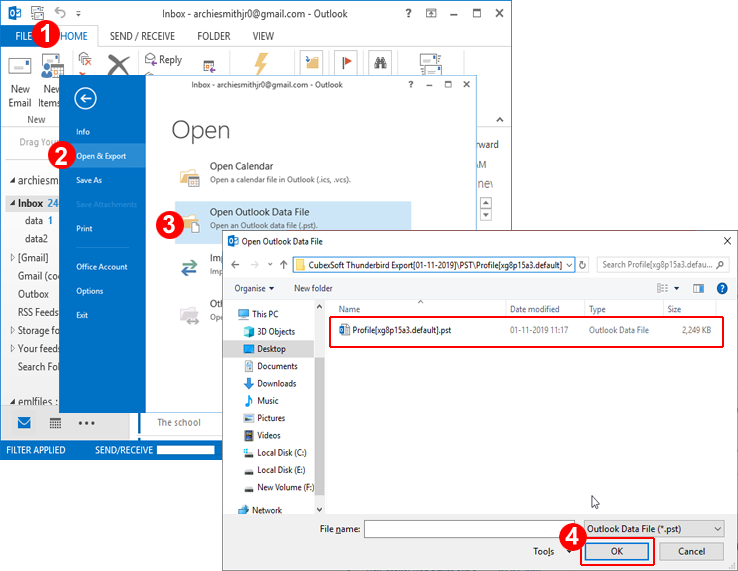Screen dimensions: 738x571
Task: Choose Print in Backstage menu
Action: [84, 229]
